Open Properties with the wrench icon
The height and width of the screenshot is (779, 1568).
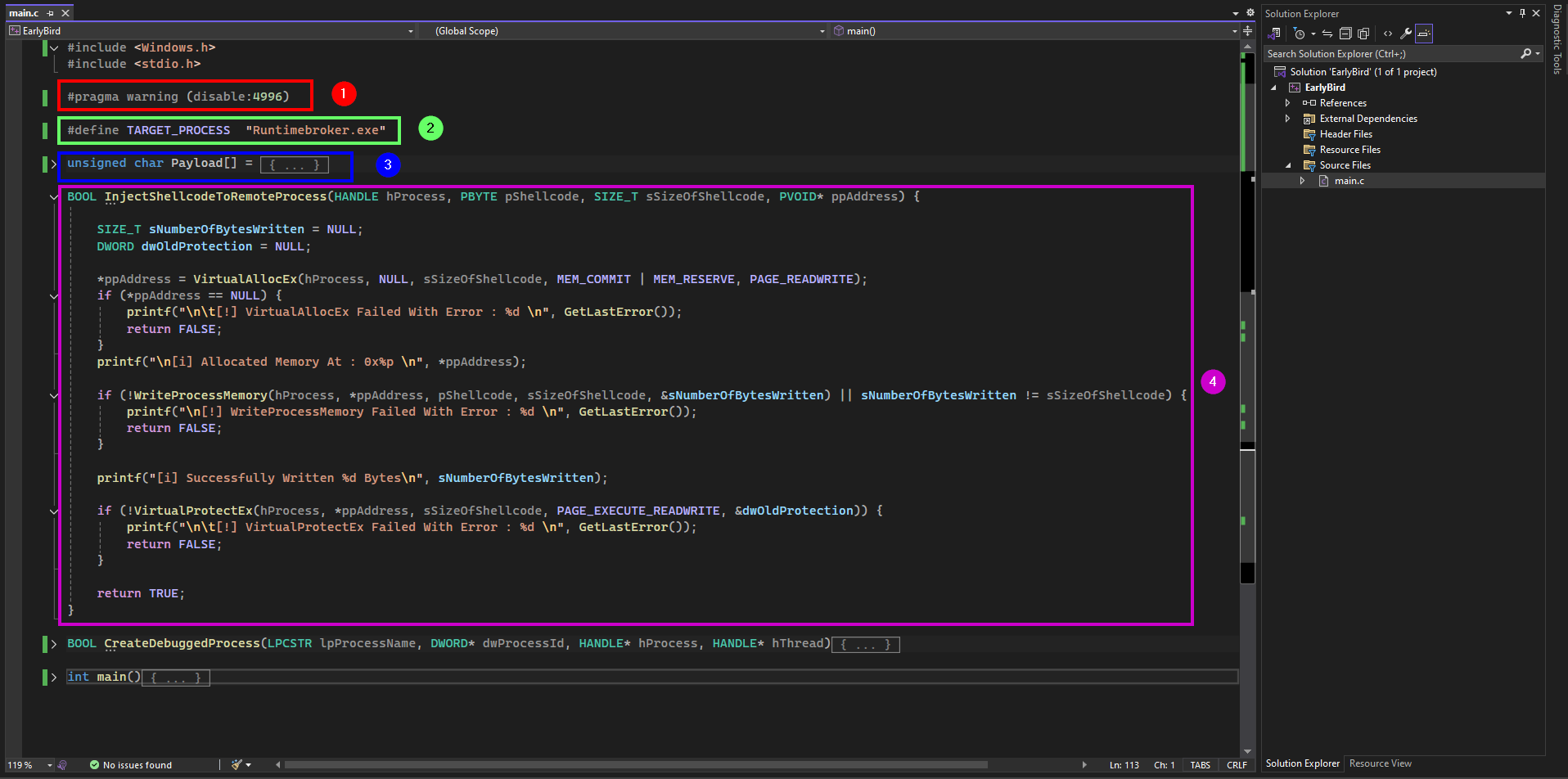pyautogui.click(x=1406, y=34)
